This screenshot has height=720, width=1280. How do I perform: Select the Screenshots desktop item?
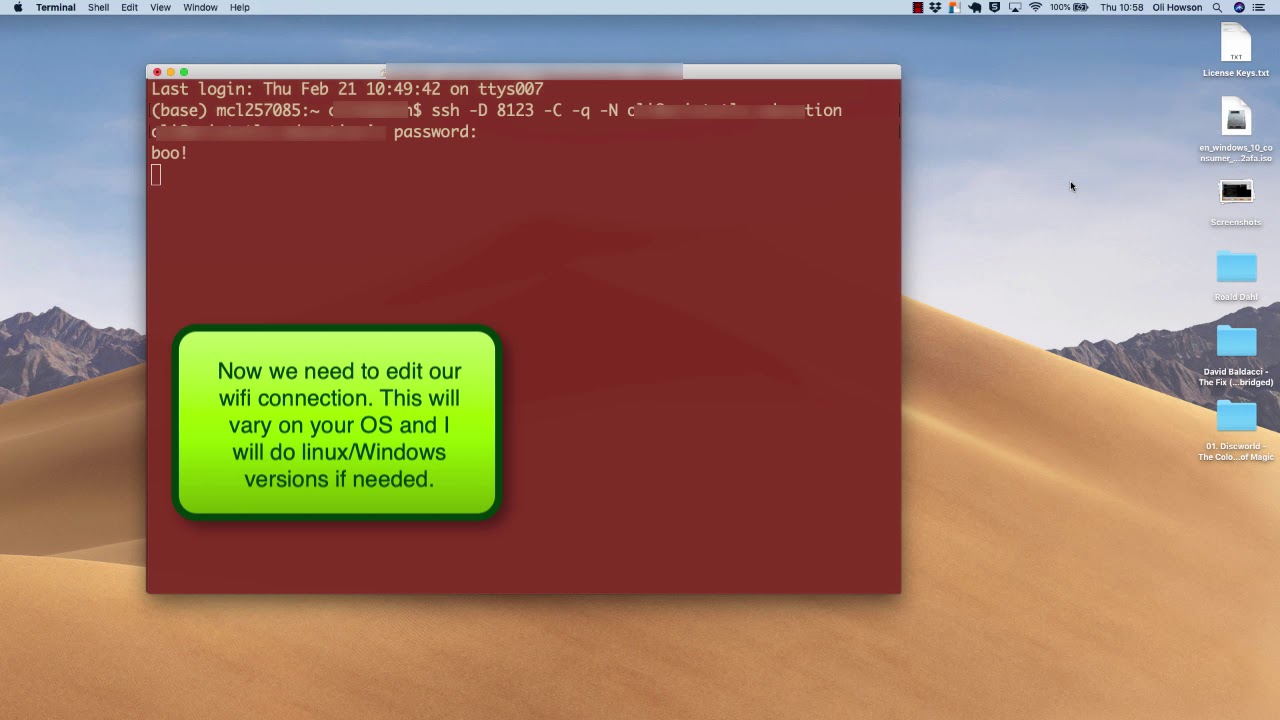(1236, 203)
